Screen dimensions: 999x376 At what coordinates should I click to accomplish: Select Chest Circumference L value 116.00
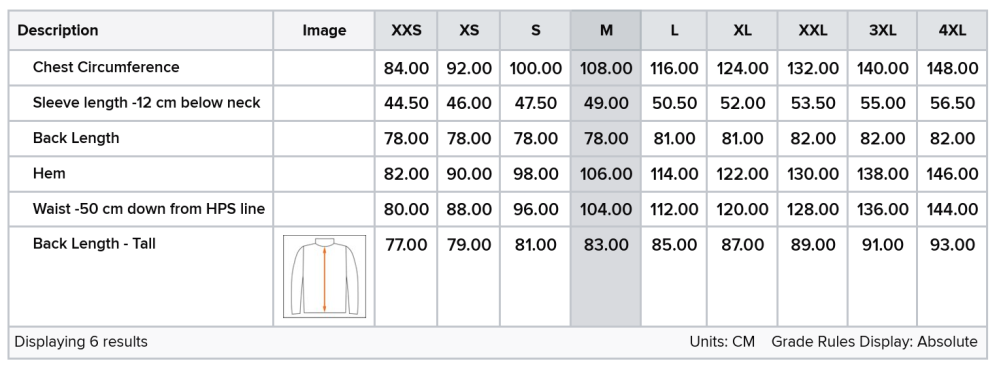tap(674, 68)
